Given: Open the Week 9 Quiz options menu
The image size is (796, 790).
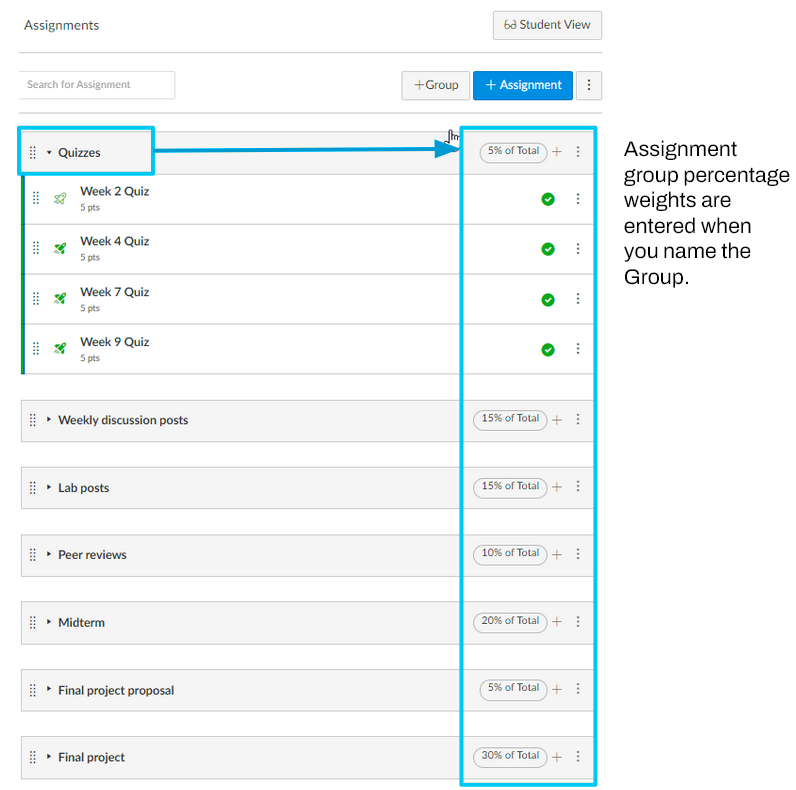Looking at the screenshot, I should point(577,349).
